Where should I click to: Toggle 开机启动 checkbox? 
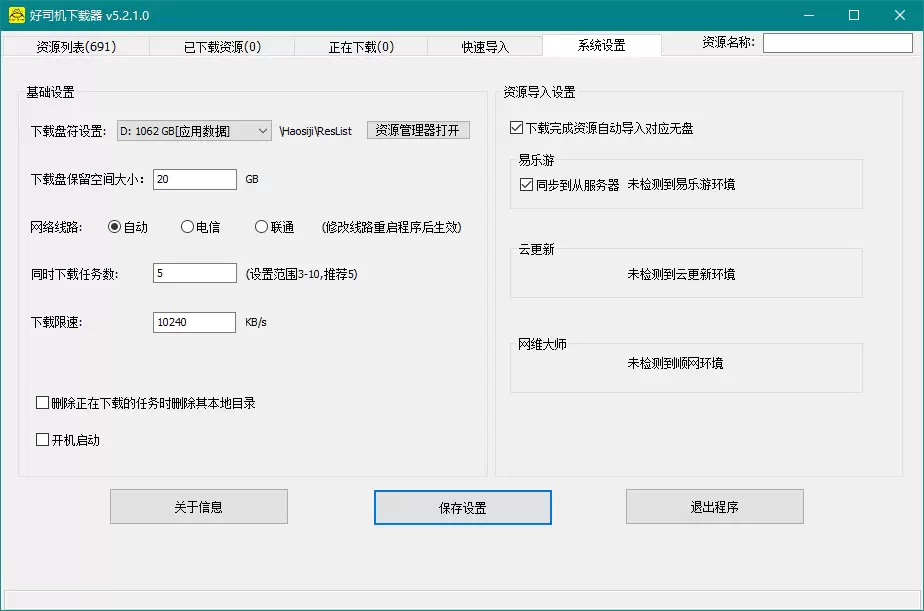tap(68, 440)
